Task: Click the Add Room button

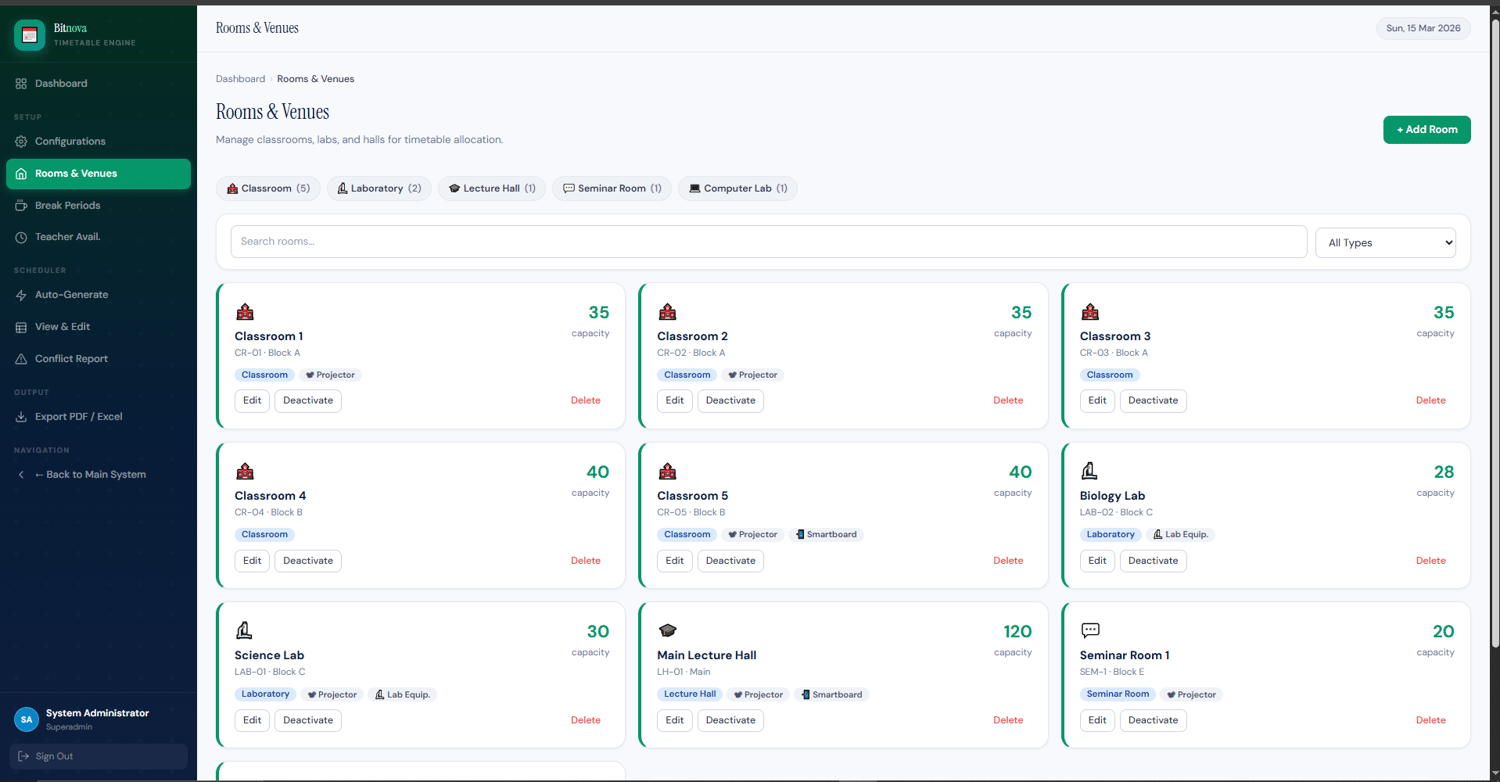Action: pyautogui.click(x=1426, y=130)
